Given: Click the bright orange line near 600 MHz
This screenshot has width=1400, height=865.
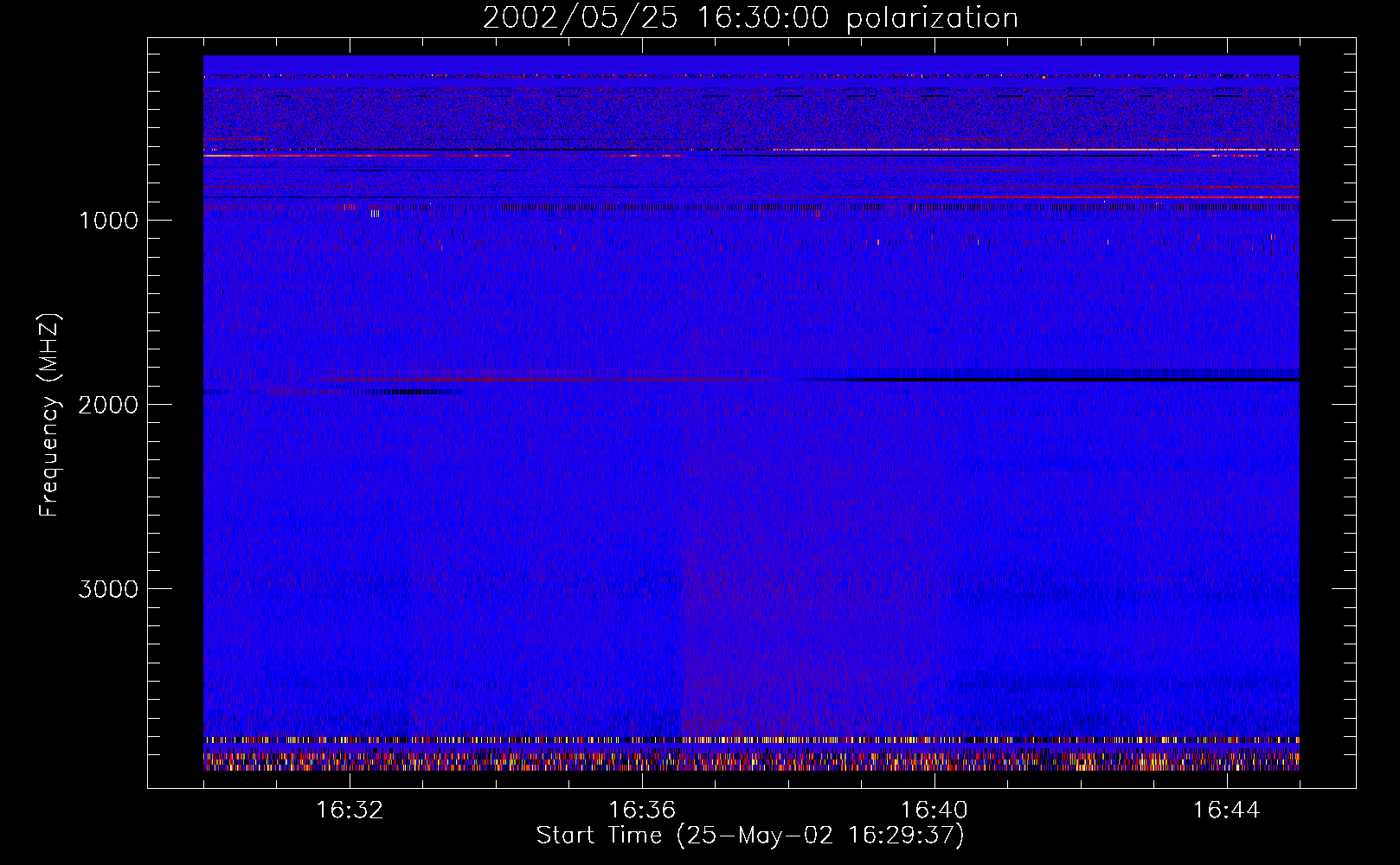Looking at the screenshot, I should 1038,151.
